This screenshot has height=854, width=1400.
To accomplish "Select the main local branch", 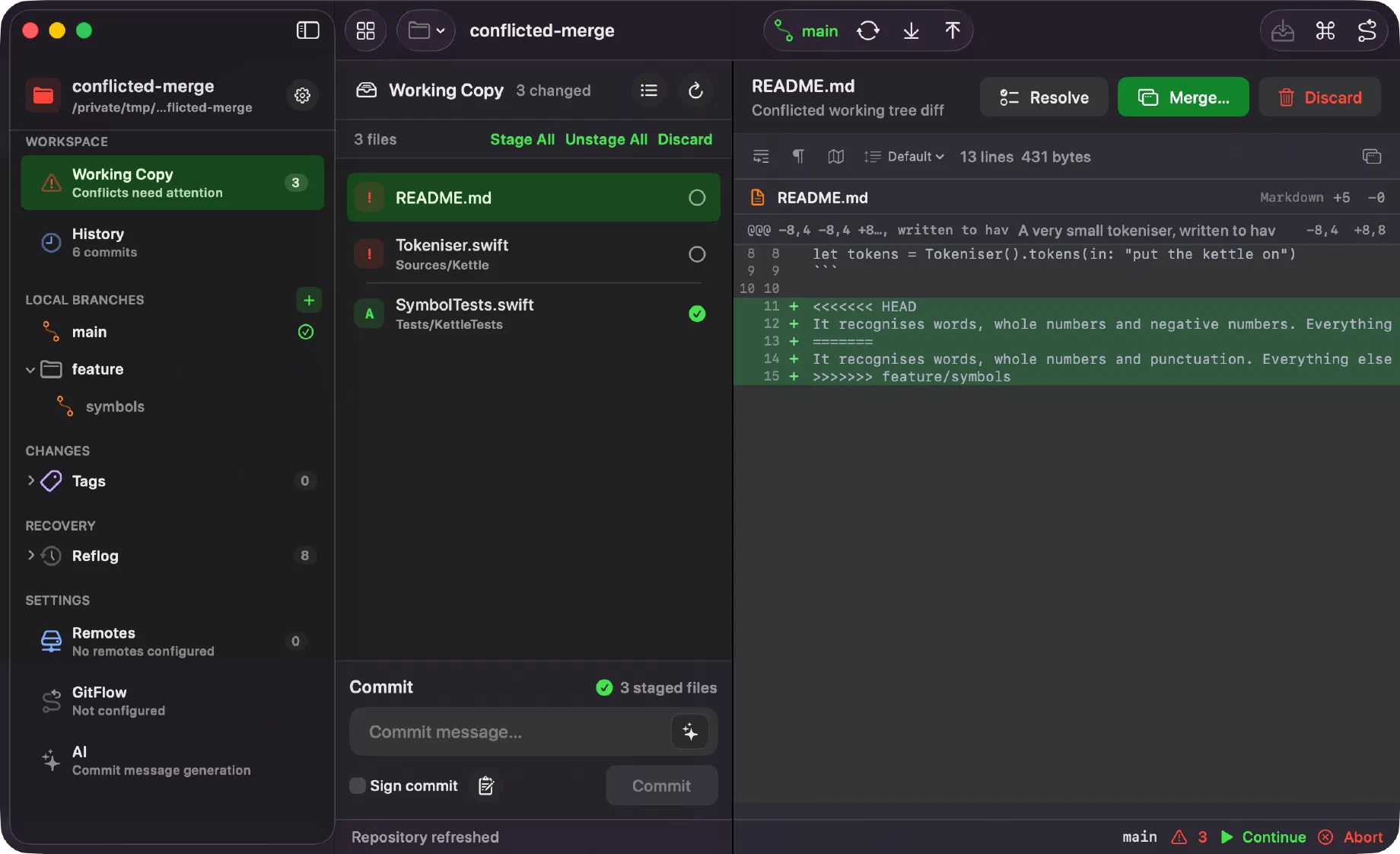I will pos(173,332).
